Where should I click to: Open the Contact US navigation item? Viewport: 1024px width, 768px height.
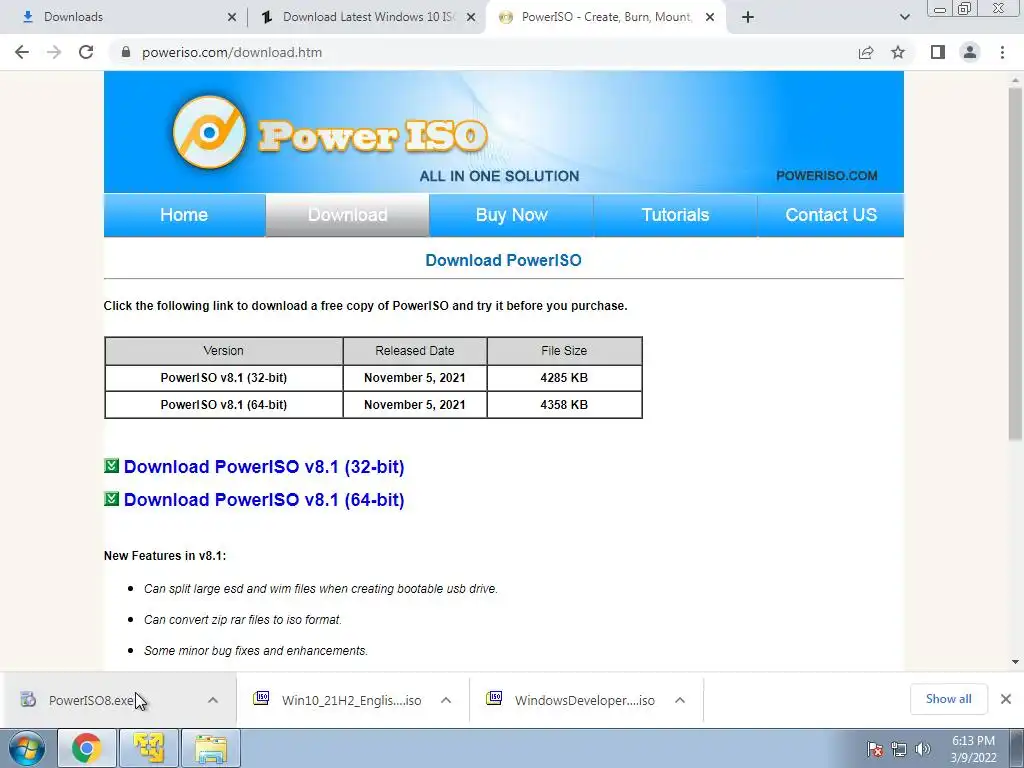point(831,215)
